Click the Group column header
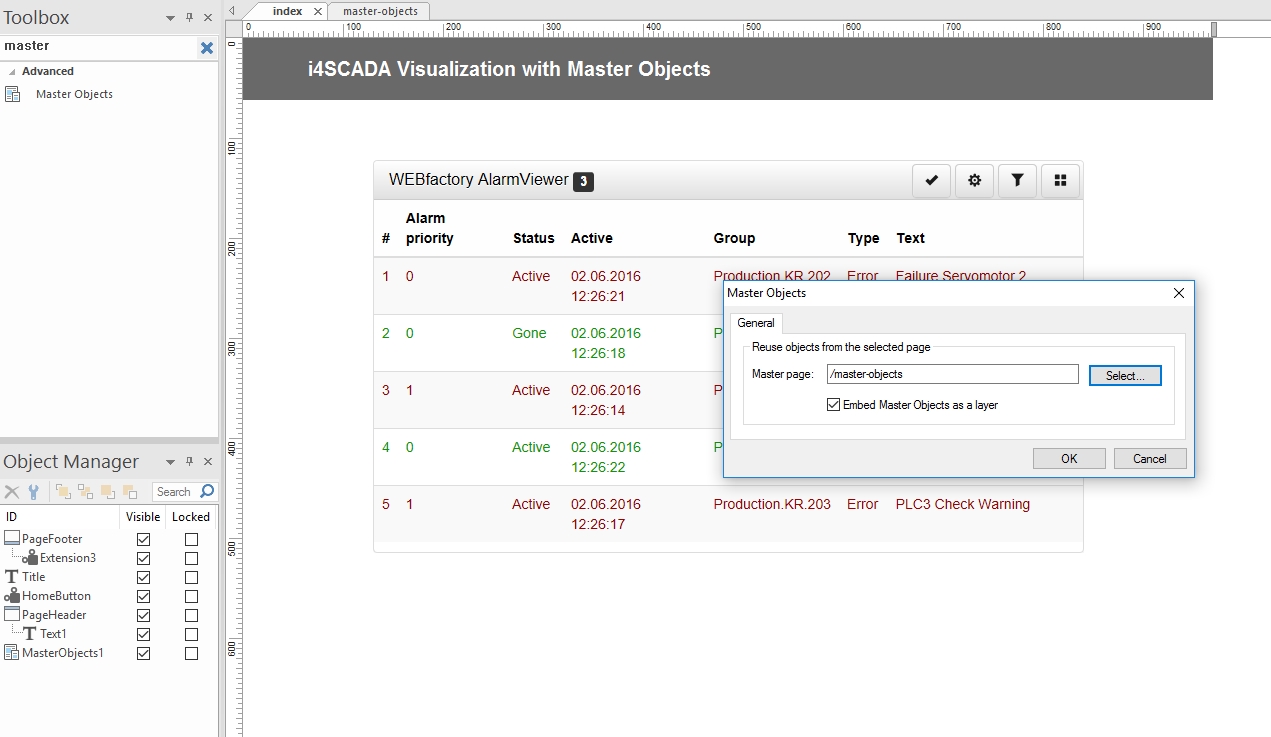Viewport: 1271px width, 737px height. pyautogui.click(x=734, y=238)
